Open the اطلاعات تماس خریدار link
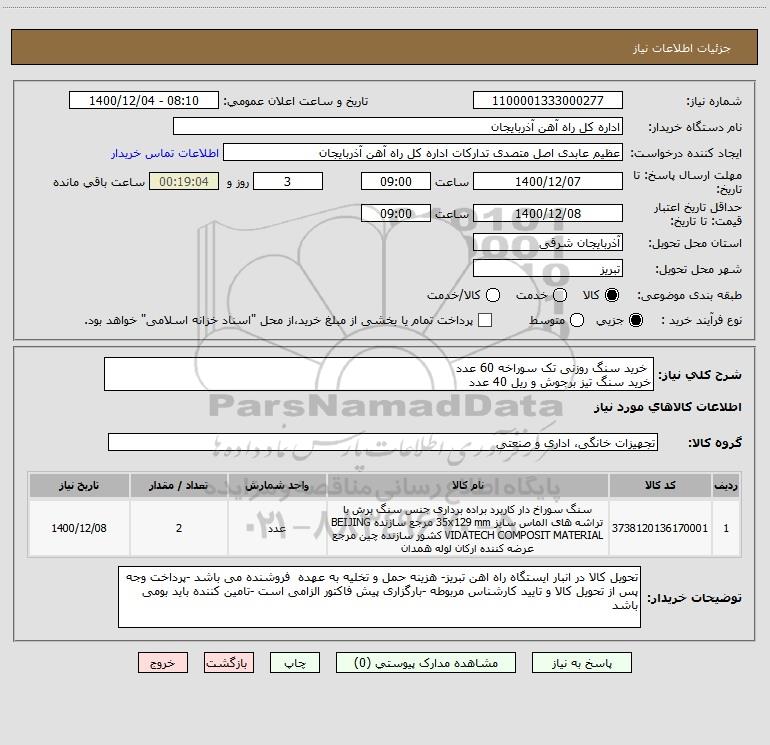Image resolution: width=770 pixels, height=745 pixels. tap(165, 153)
